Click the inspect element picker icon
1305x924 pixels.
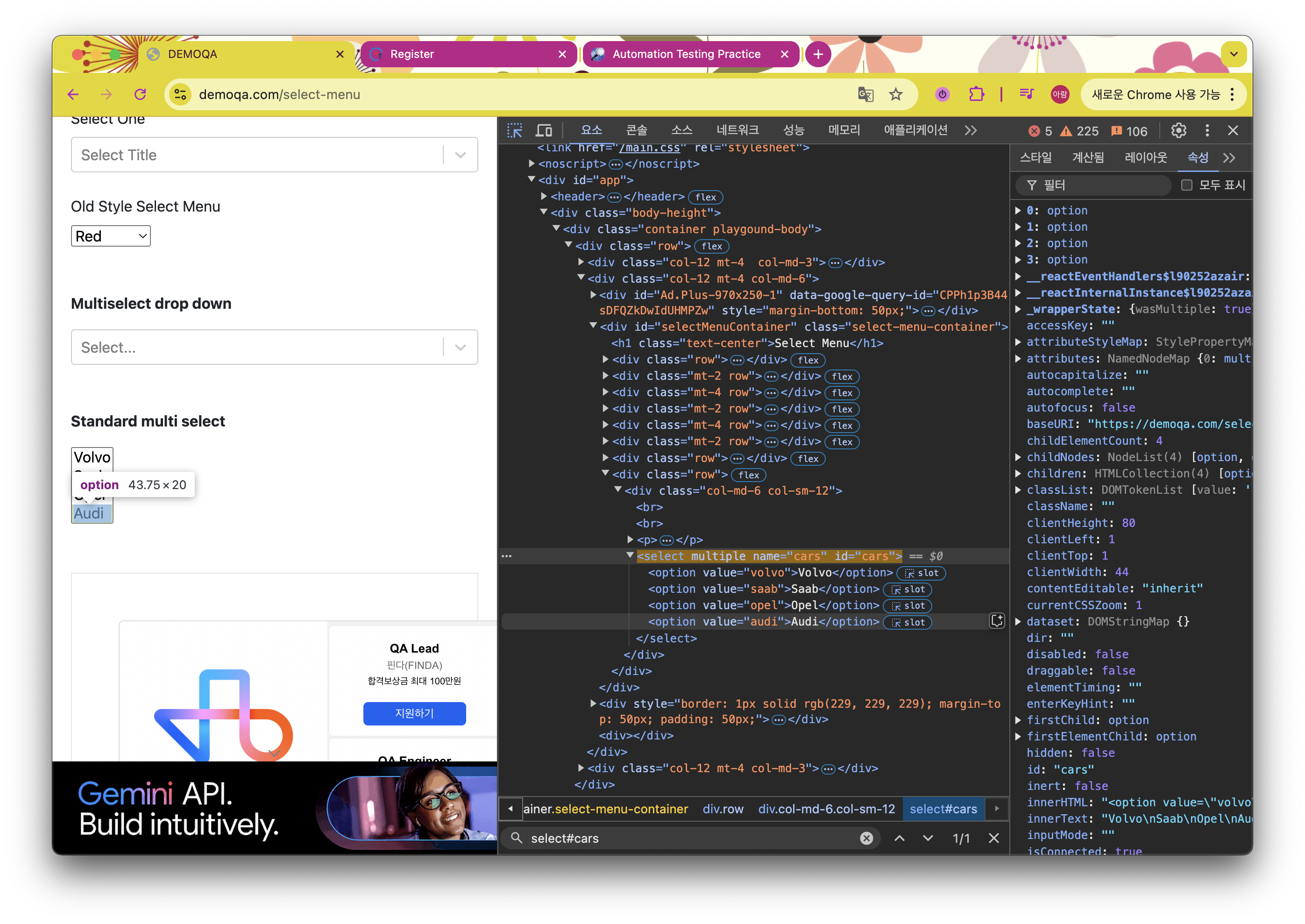click(514, 131)
